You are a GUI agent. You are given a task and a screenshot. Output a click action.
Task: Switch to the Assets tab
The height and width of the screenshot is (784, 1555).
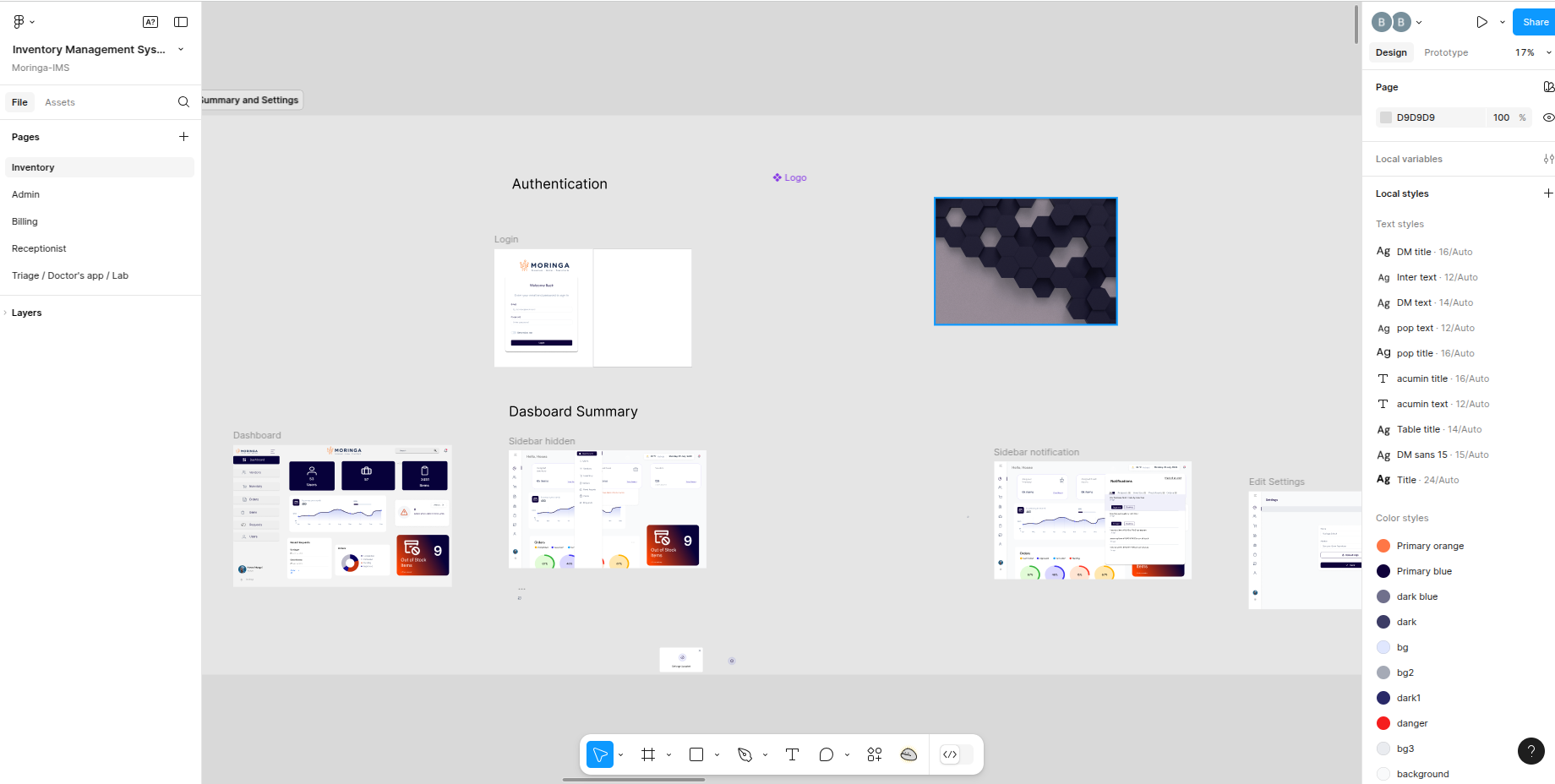point(60,102)
